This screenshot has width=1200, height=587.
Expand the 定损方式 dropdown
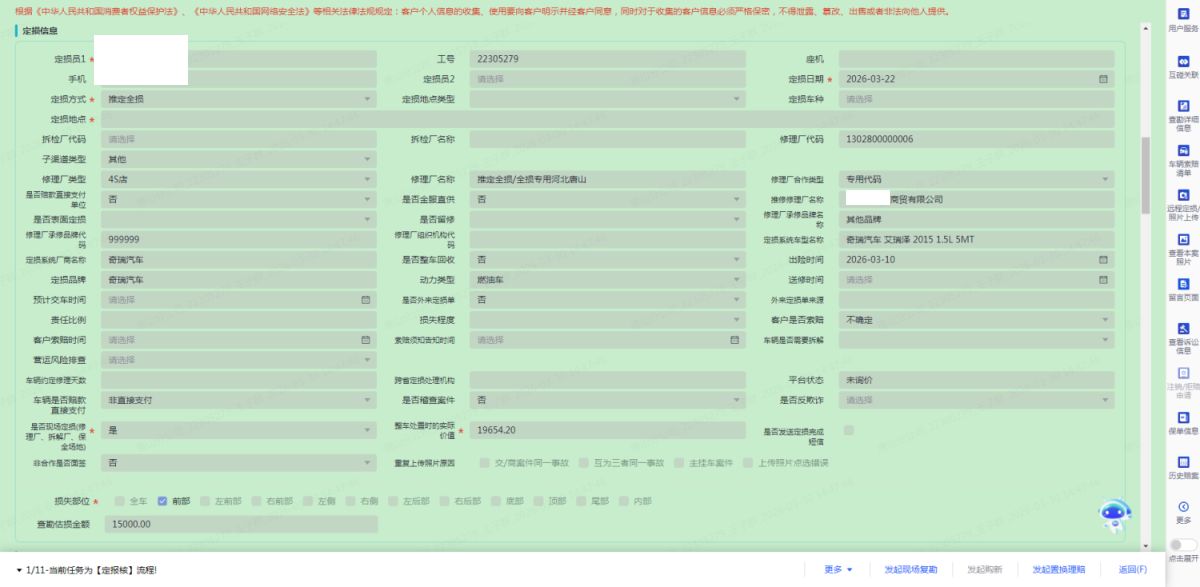(367, 99)
